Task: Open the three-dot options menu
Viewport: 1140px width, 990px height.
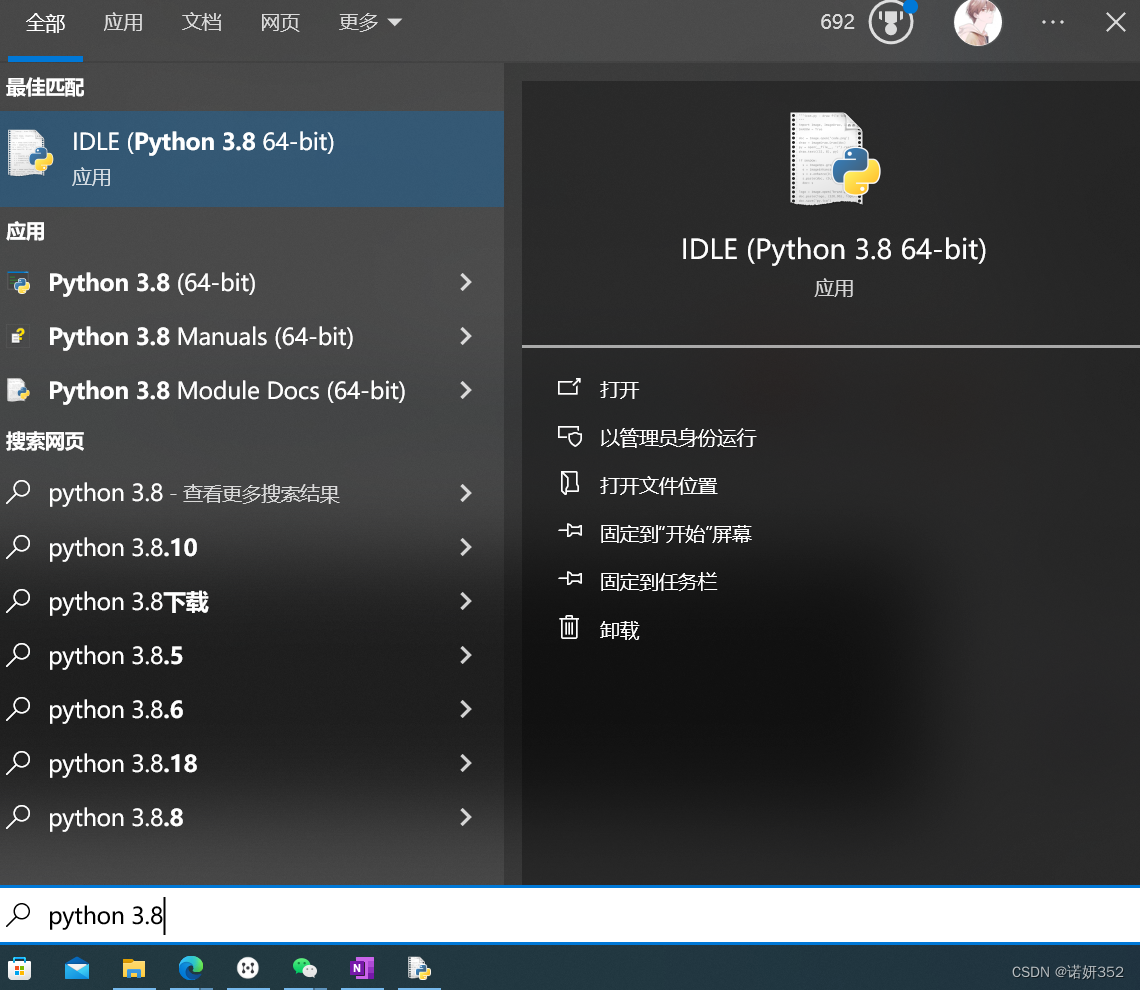Action: click(1052, 23)
